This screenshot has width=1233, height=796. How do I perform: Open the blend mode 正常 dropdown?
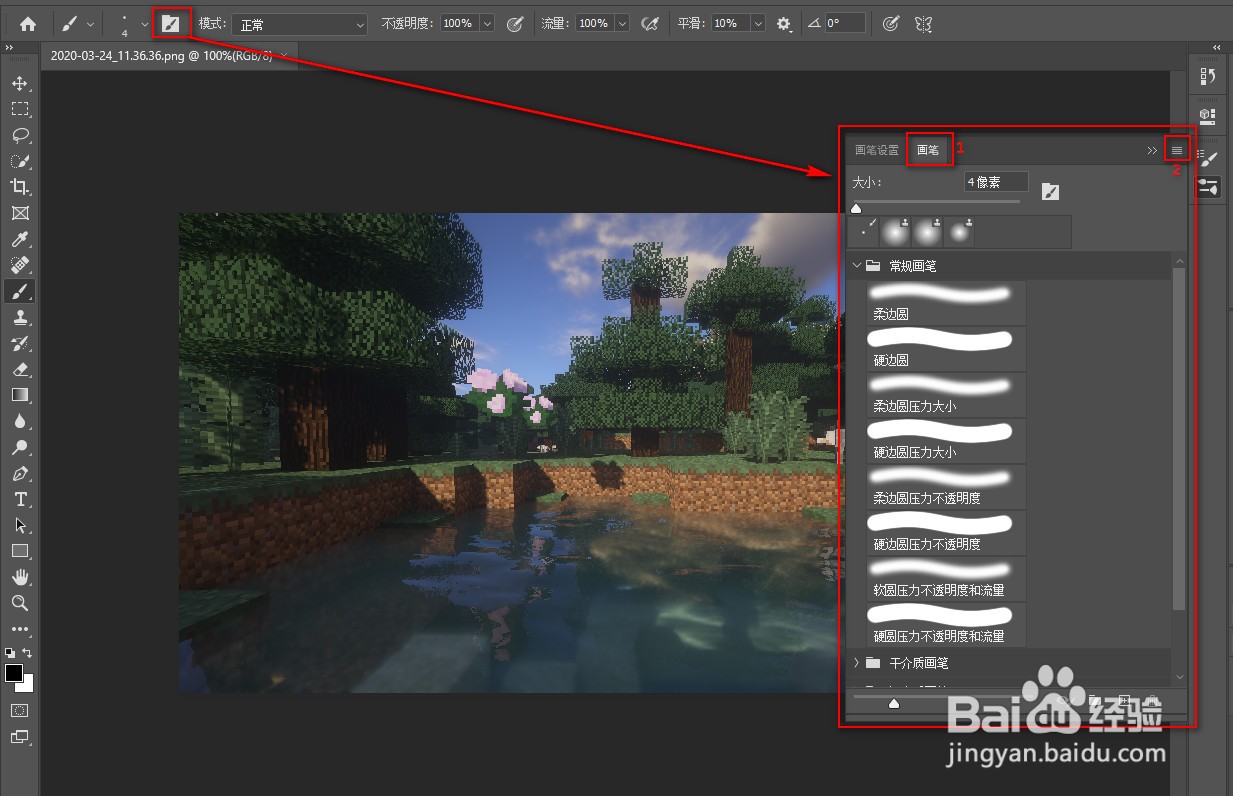[300, 23]
